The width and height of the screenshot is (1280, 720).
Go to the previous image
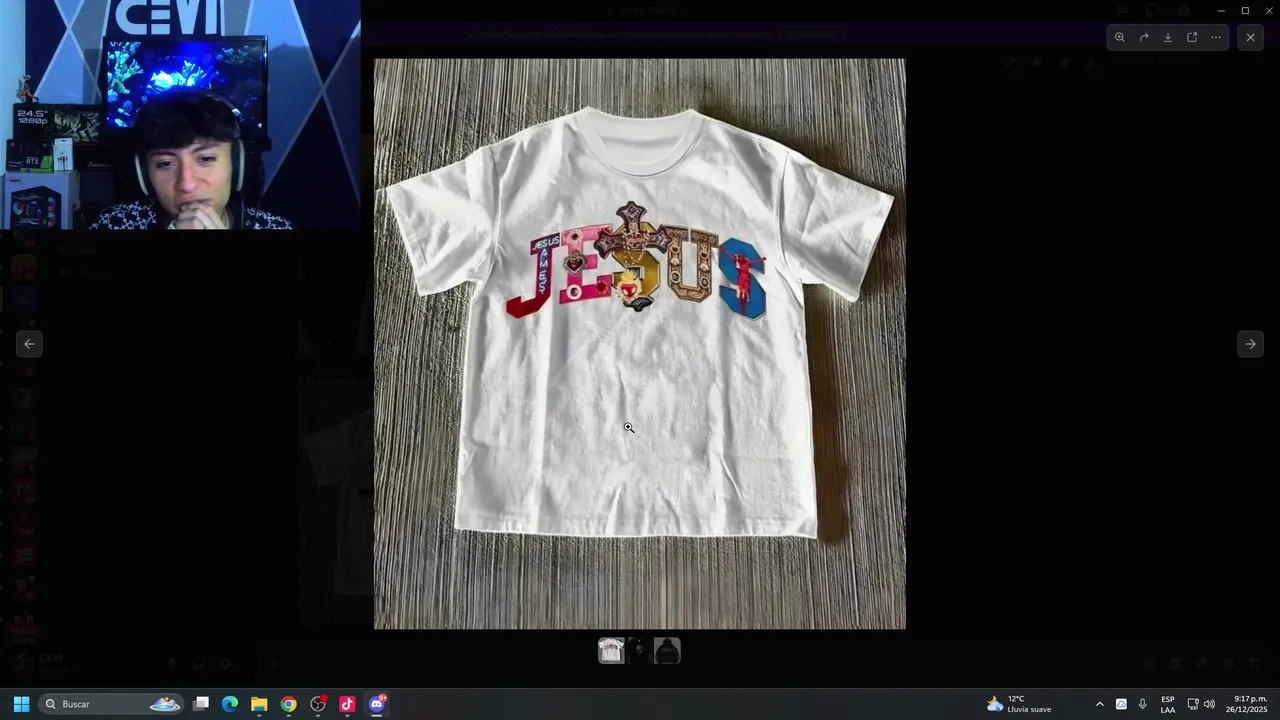(x=29, y=344)
